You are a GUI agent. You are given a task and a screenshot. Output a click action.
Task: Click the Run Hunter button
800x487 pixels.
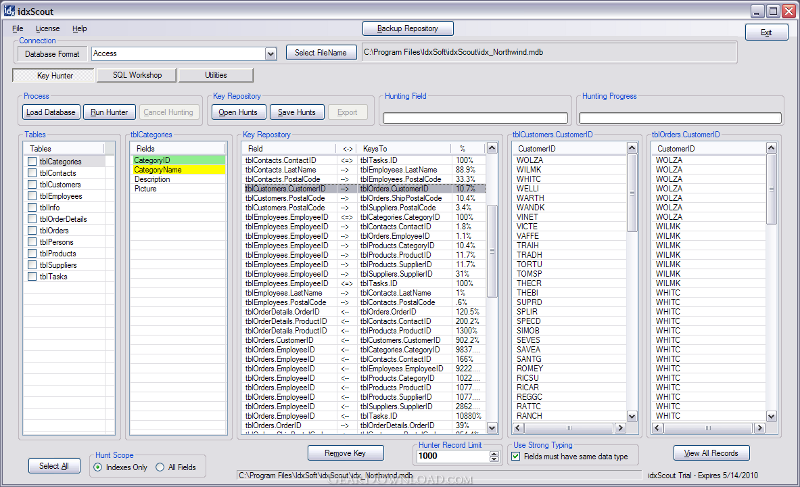[109, 113]
